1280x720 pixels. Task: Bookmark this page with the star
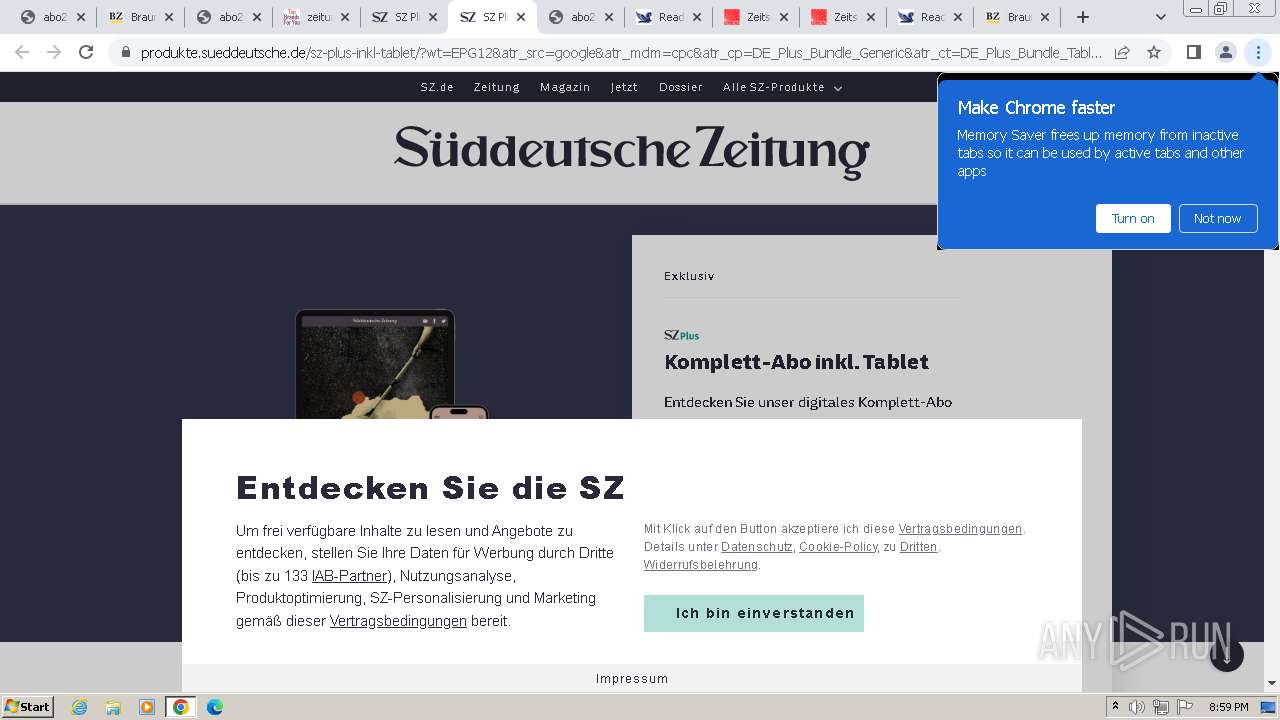(x=1154, y=52)
